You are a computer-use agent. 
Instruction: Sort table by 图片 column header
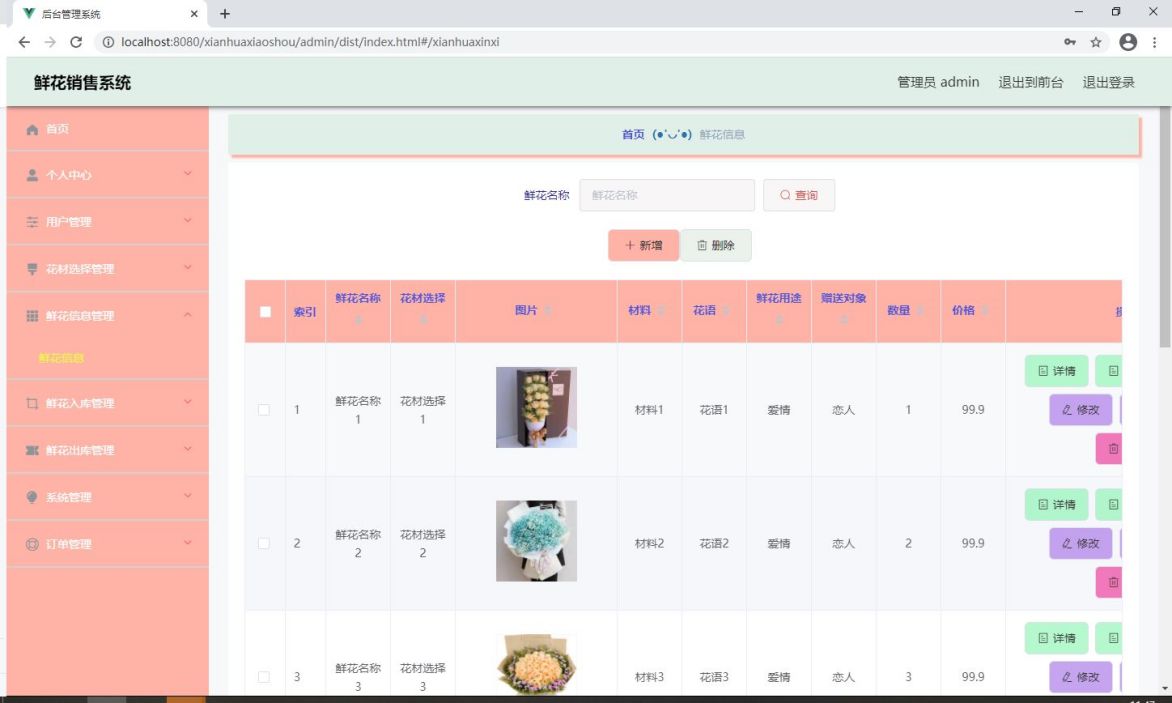[548, 311]
